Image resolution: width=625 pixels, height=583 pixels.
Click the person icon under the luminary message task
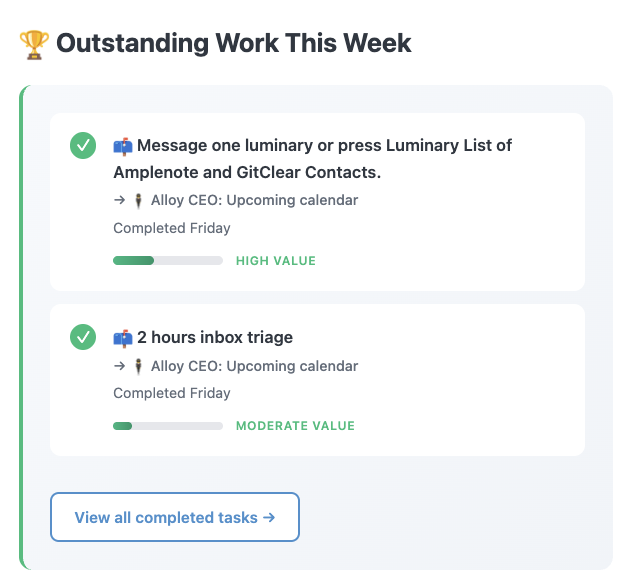point(139,200)
